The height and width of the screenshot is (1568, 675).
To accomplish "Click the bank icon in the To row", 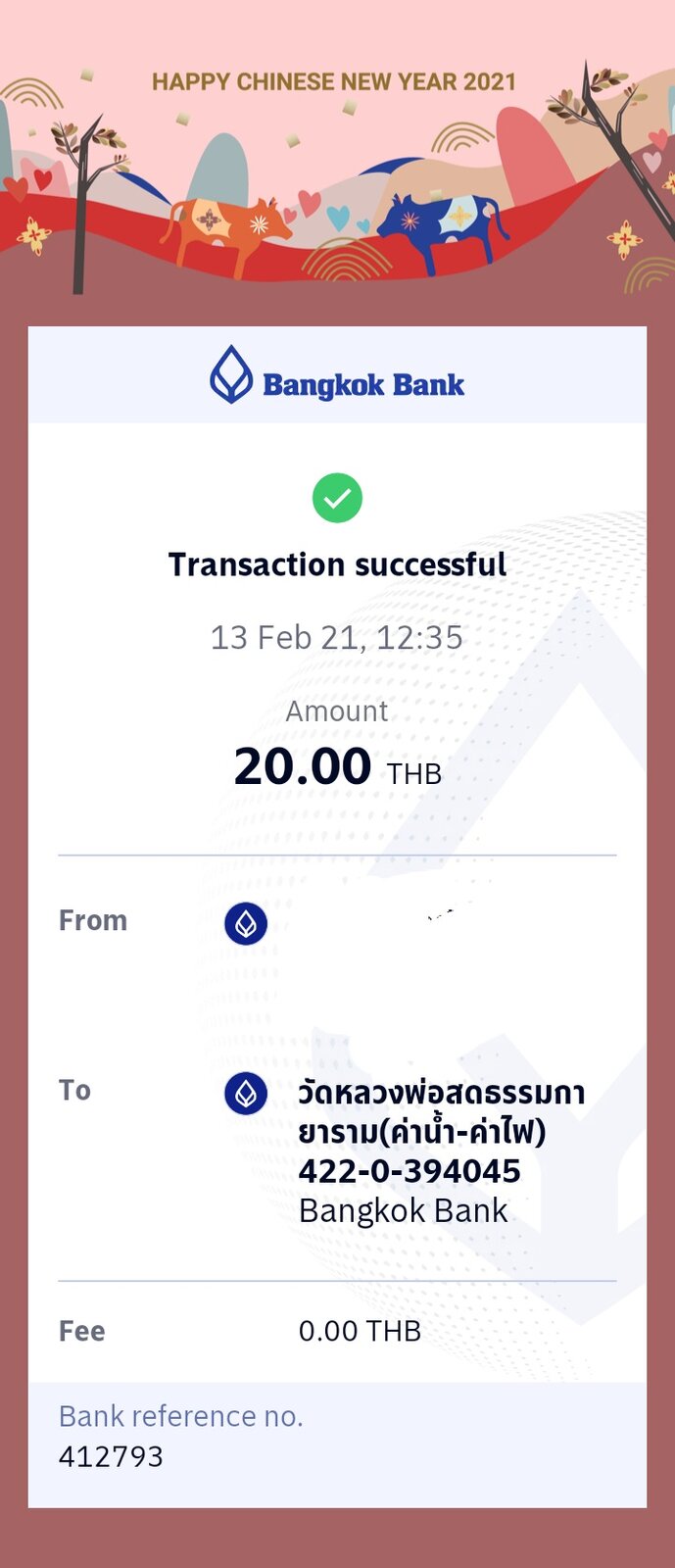I will [x=246, y=1094].
